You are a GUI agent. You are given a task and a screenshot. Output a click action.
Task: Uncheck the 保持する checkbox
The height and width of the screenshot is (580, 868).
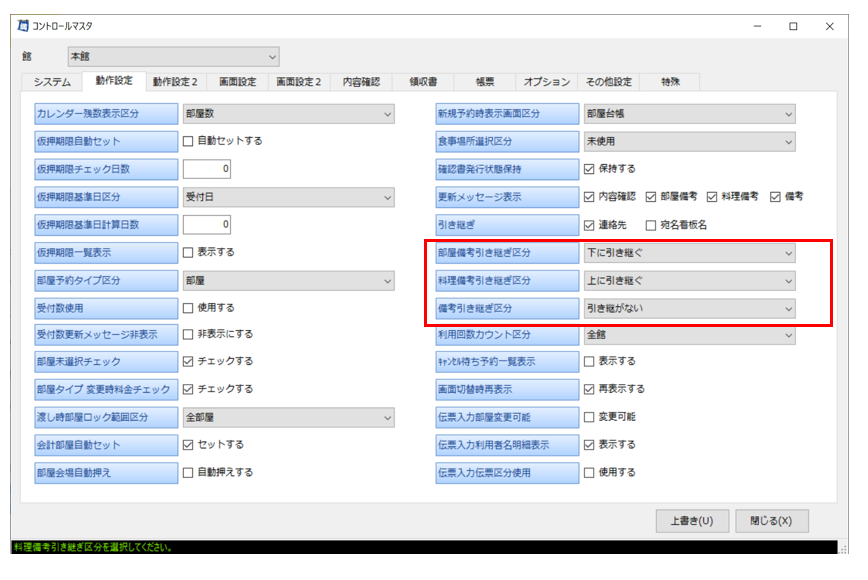pyautogui.click(x=590, y=169)
